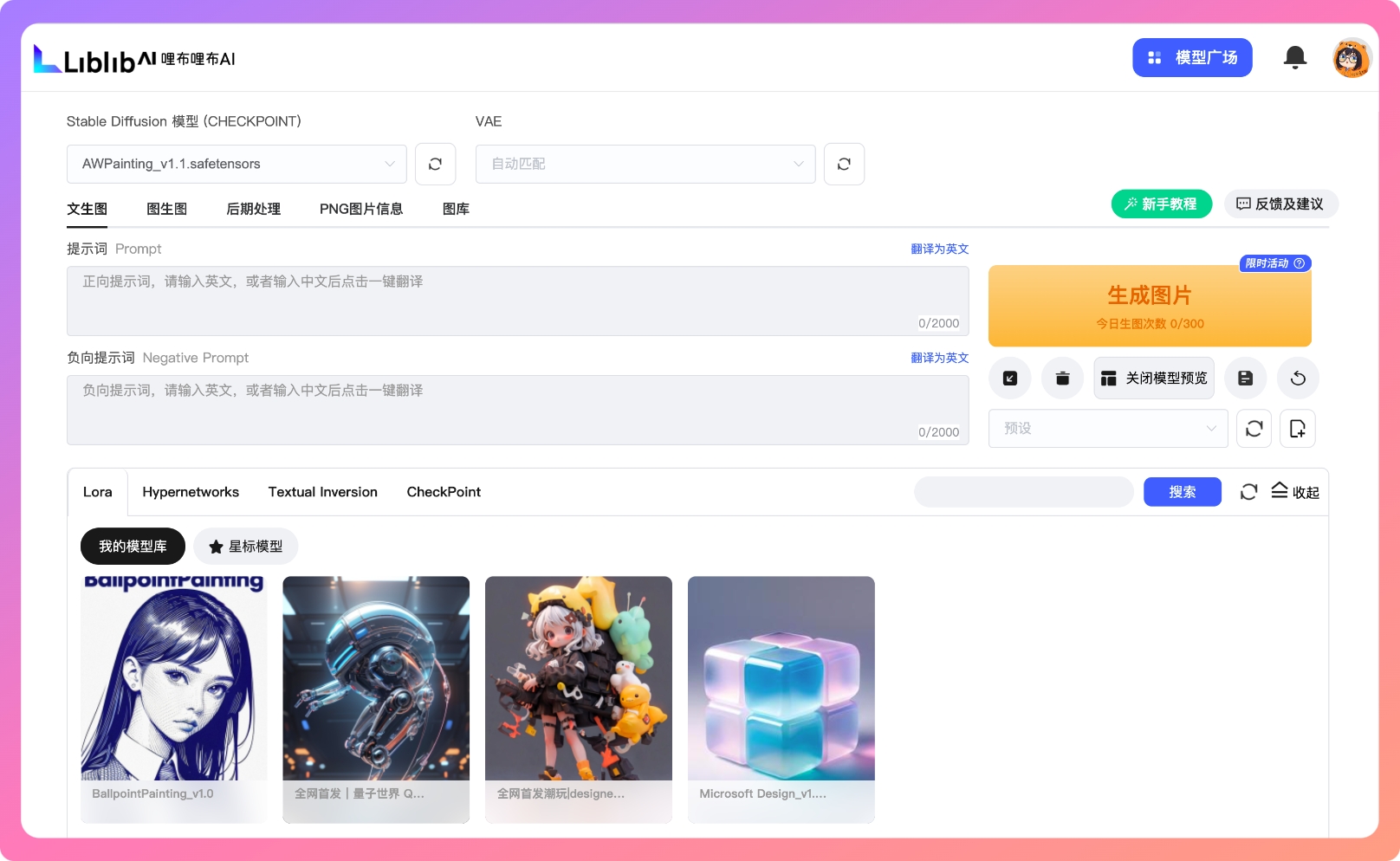Image resolution: width=1400 pixels, height=861 pixels.
Task: Click the add preset file icon
Action: pyautogui.click(x=1297, y=428)
